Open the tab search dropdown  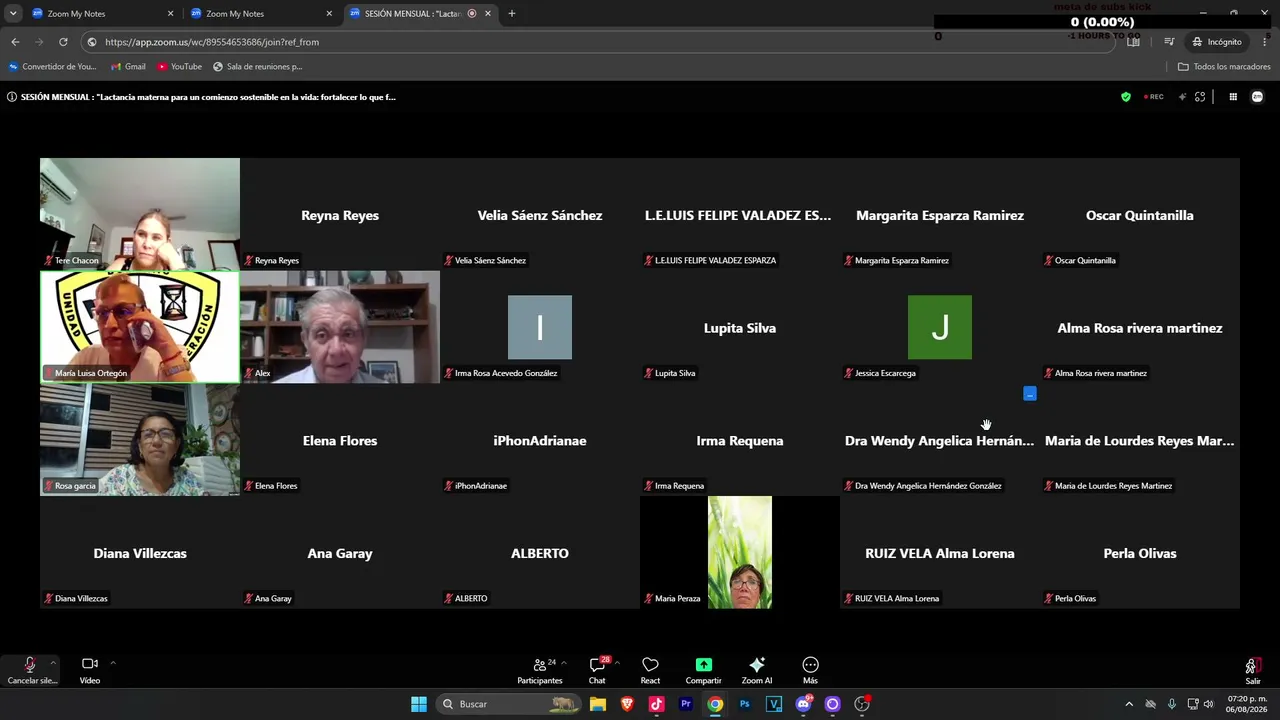[13, 14]
